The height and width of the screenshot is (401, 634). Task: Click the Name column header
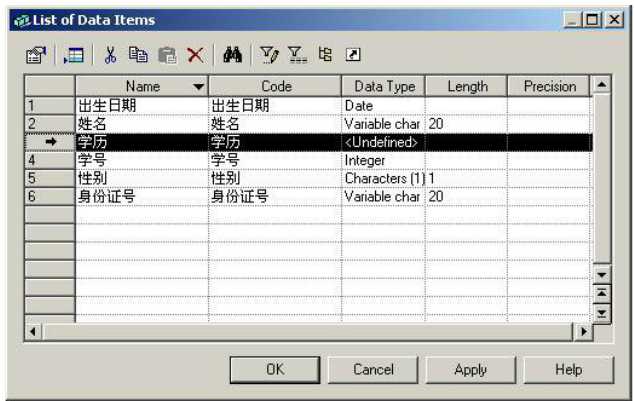pyautogui.click(x=142, y=86)
